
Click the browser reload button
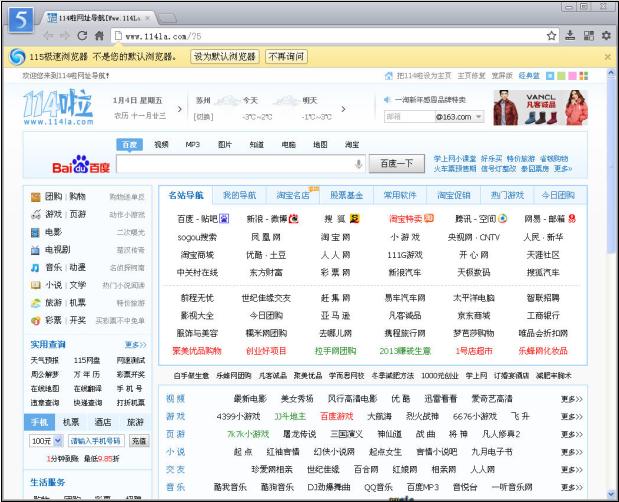pos(83,36)
